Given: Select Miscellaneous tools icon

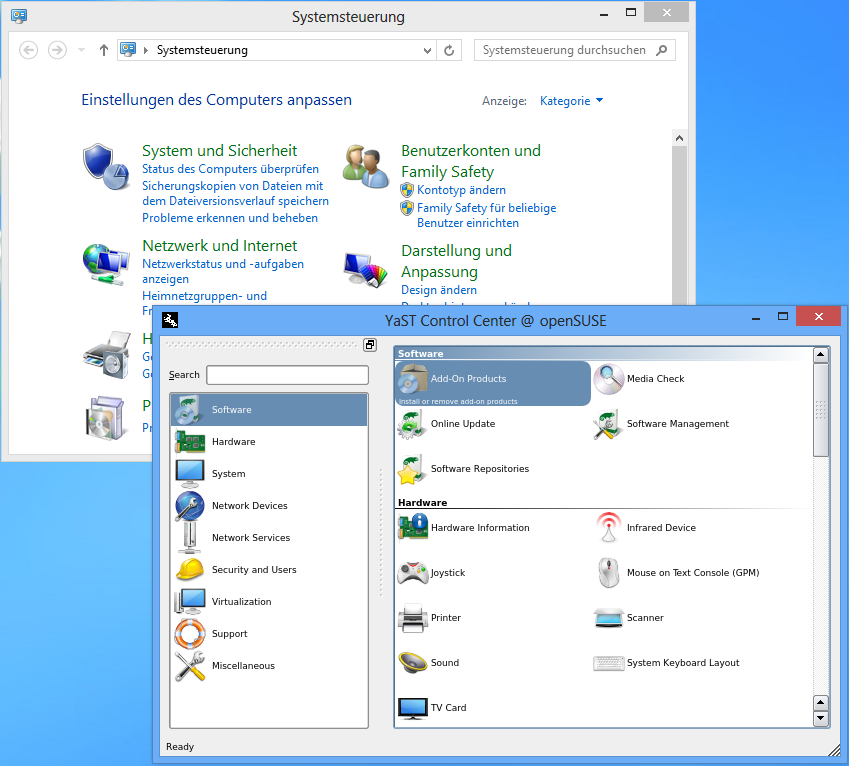Looking at the screenshot, I should (x=190, y=665).
